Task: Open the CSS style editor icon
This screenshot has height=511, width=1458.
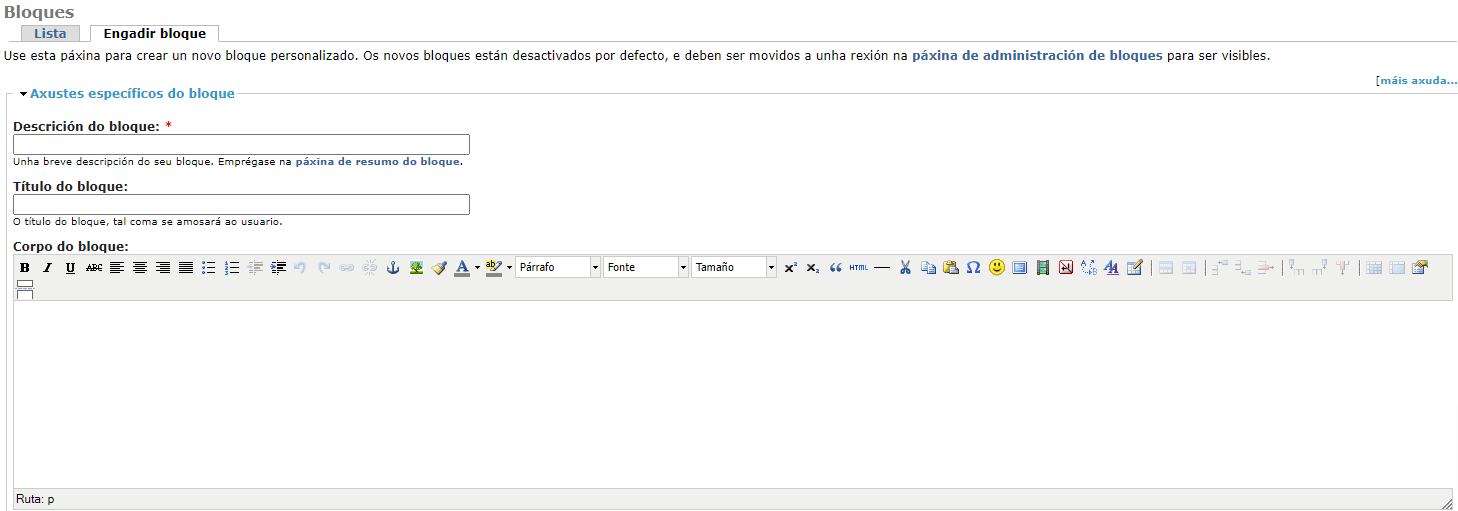Action: point(1111,267)
